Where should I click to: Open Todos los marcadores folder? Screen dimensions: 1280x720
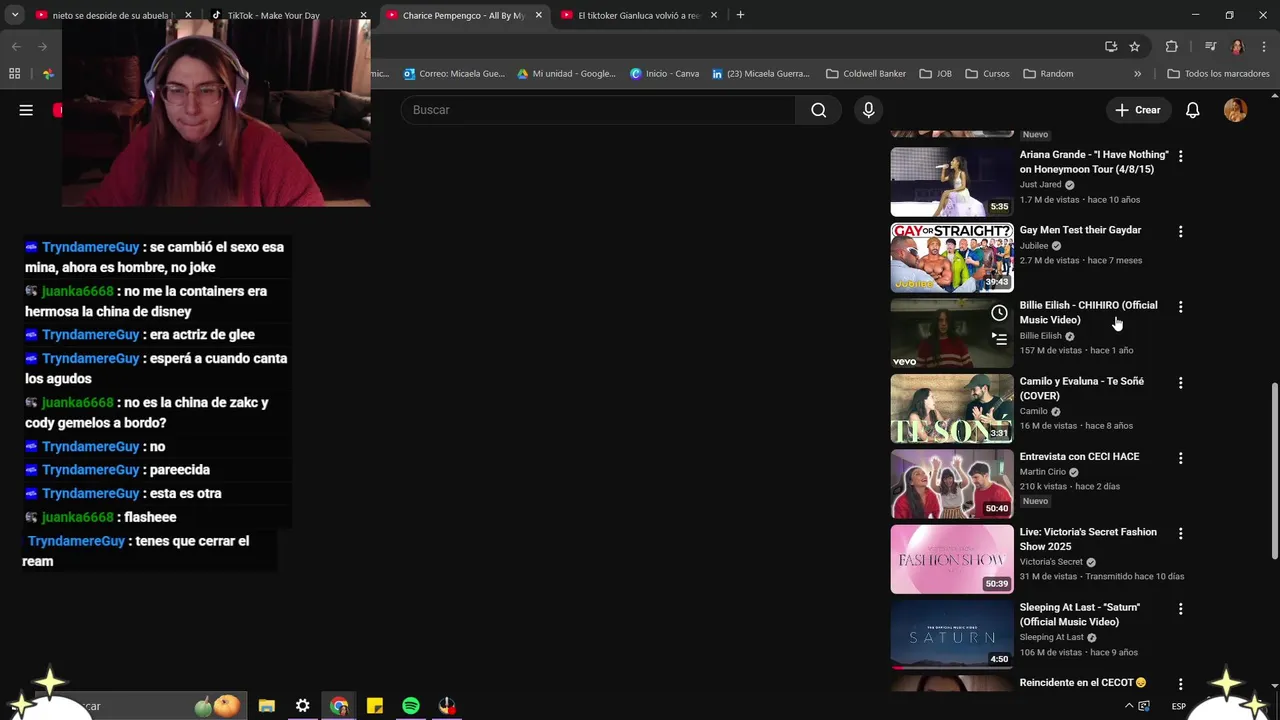pos(1218,74)
